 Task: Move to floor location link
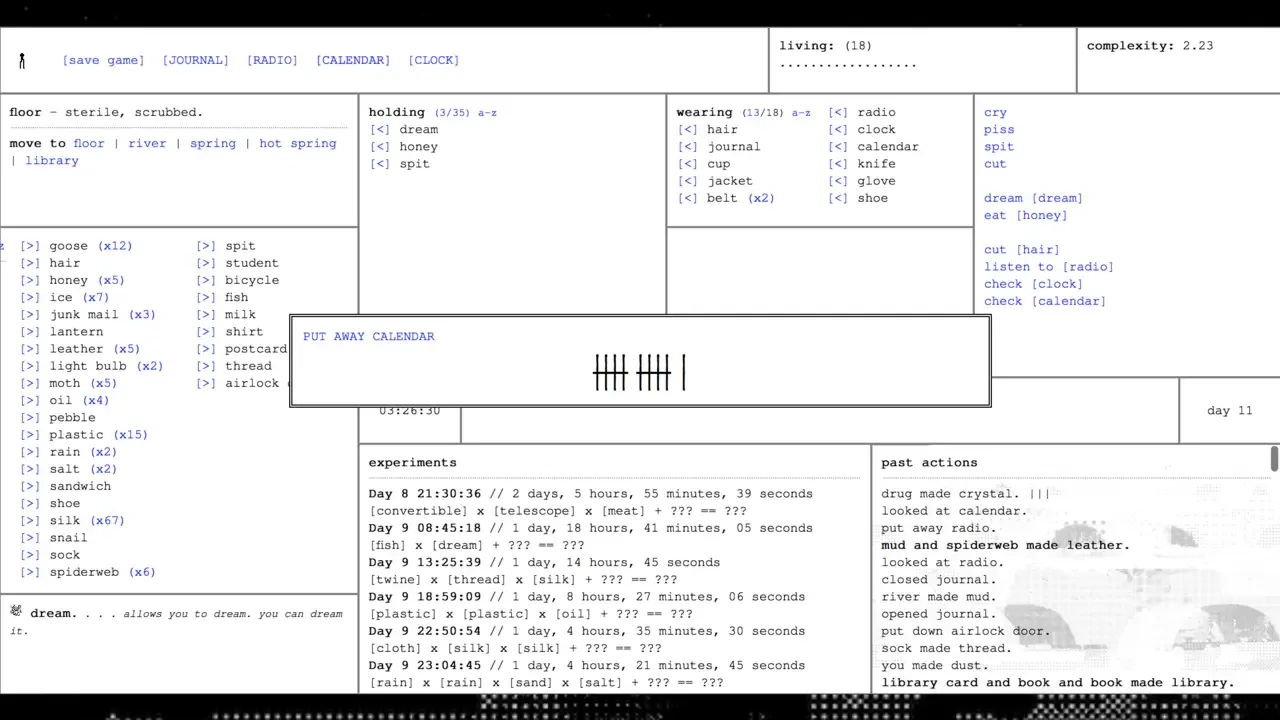[89, 143]
